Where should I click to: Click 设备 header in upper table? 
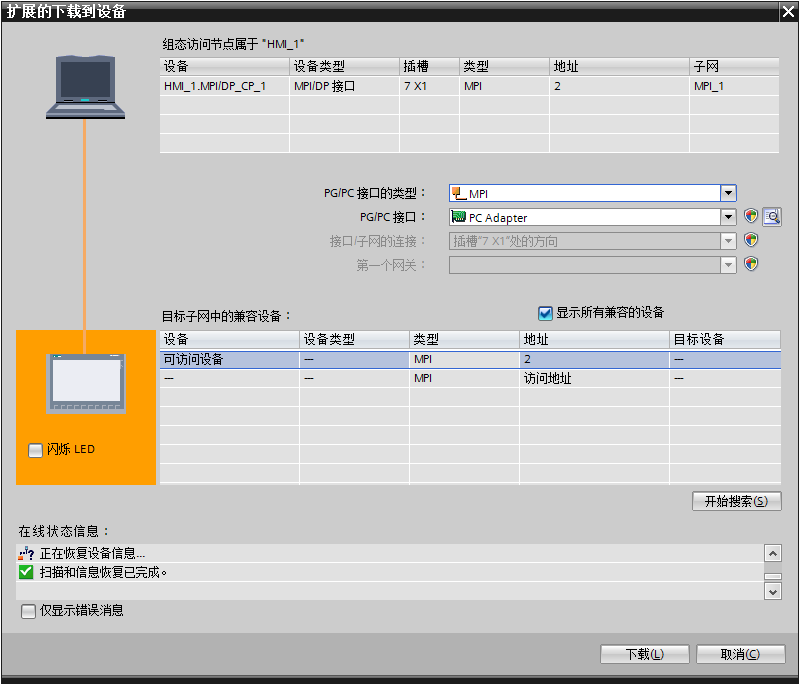coord(224,66)
